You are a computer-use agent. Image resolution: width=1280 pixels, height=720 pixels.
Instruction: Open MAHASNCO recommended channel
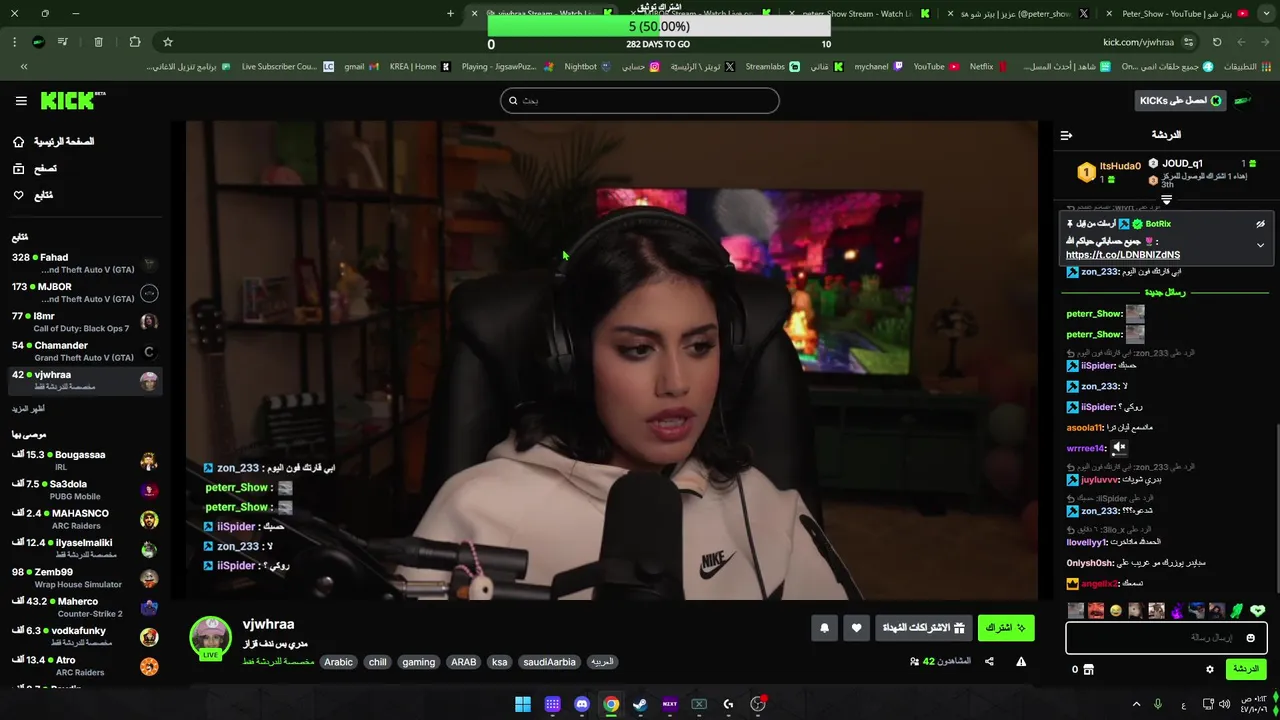tap(84, 519)
